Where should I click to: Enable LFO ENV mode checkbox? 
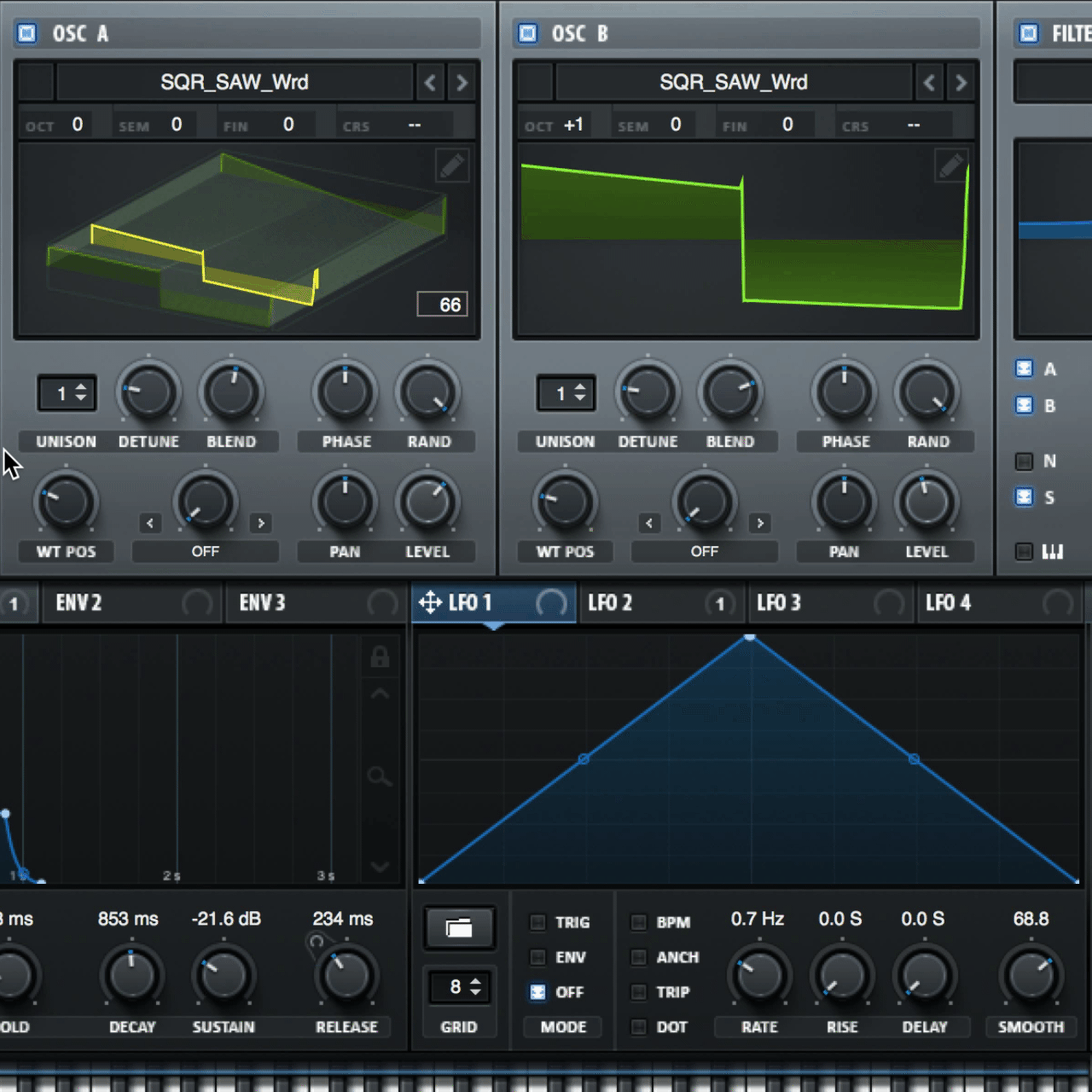click(x=537, y=957)
